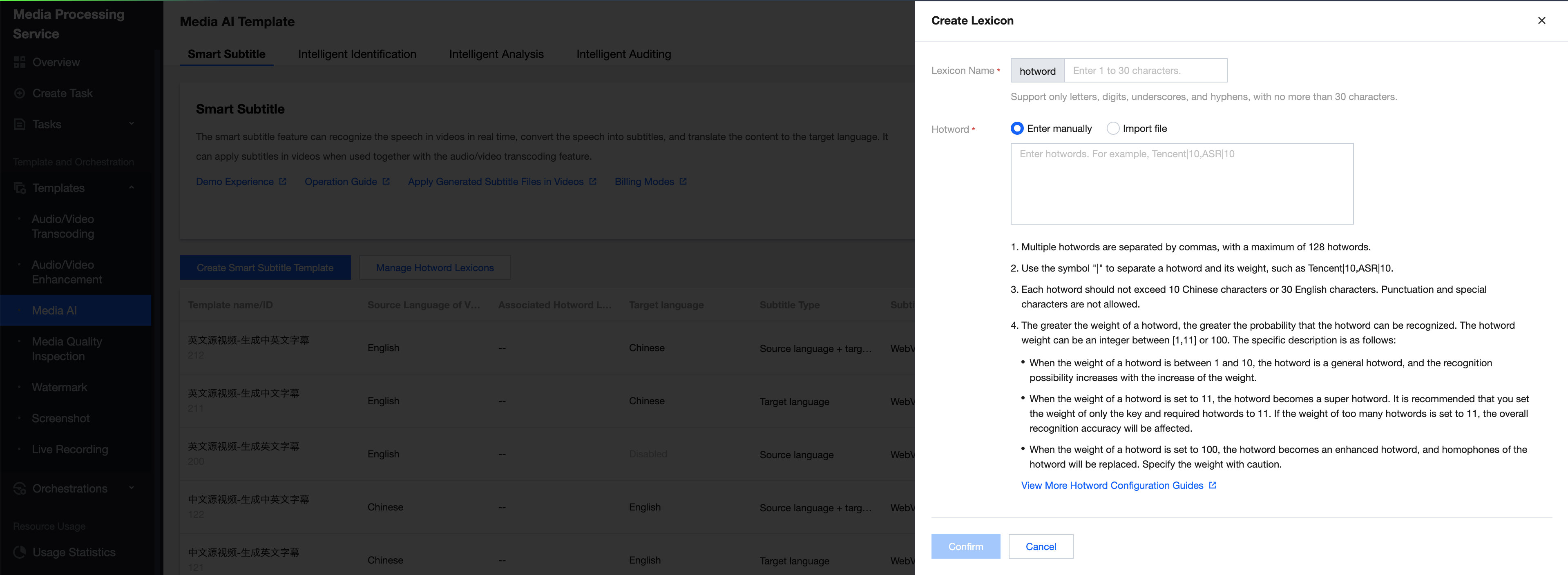
Task: Click the Templates icon in sidebar
Action: coord(20,188)
